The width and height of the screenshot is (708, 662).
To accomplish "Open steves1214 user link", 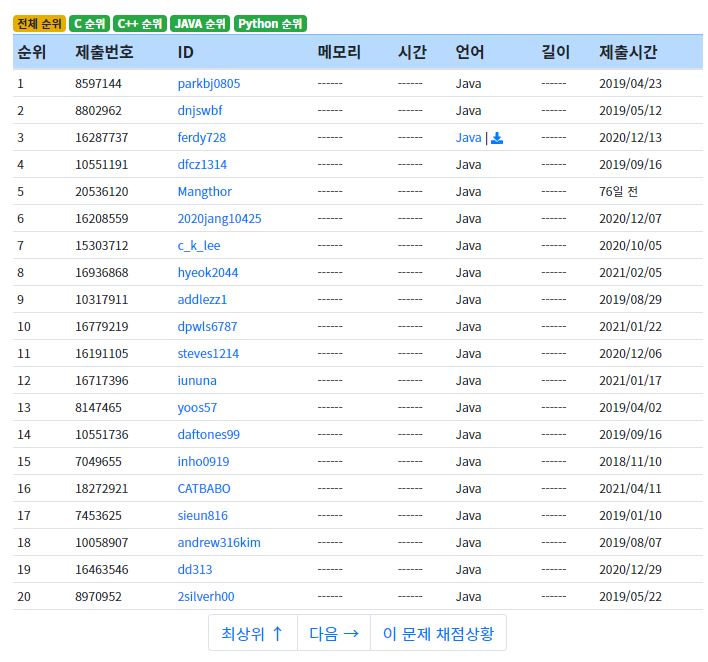I will pyautogui.click(x=208, y=354).
